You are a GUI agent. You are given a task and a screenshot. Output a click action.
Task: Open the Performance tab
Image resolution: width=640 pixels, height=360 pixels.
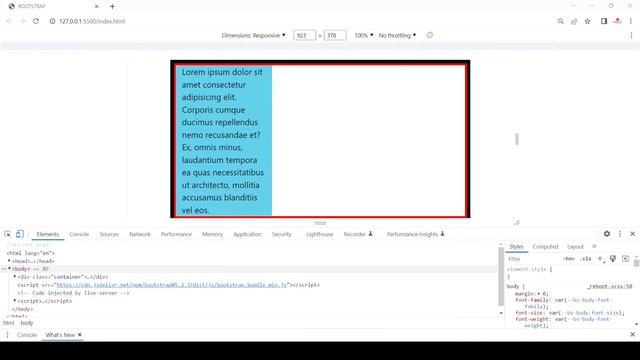click(x=176, y=234)
